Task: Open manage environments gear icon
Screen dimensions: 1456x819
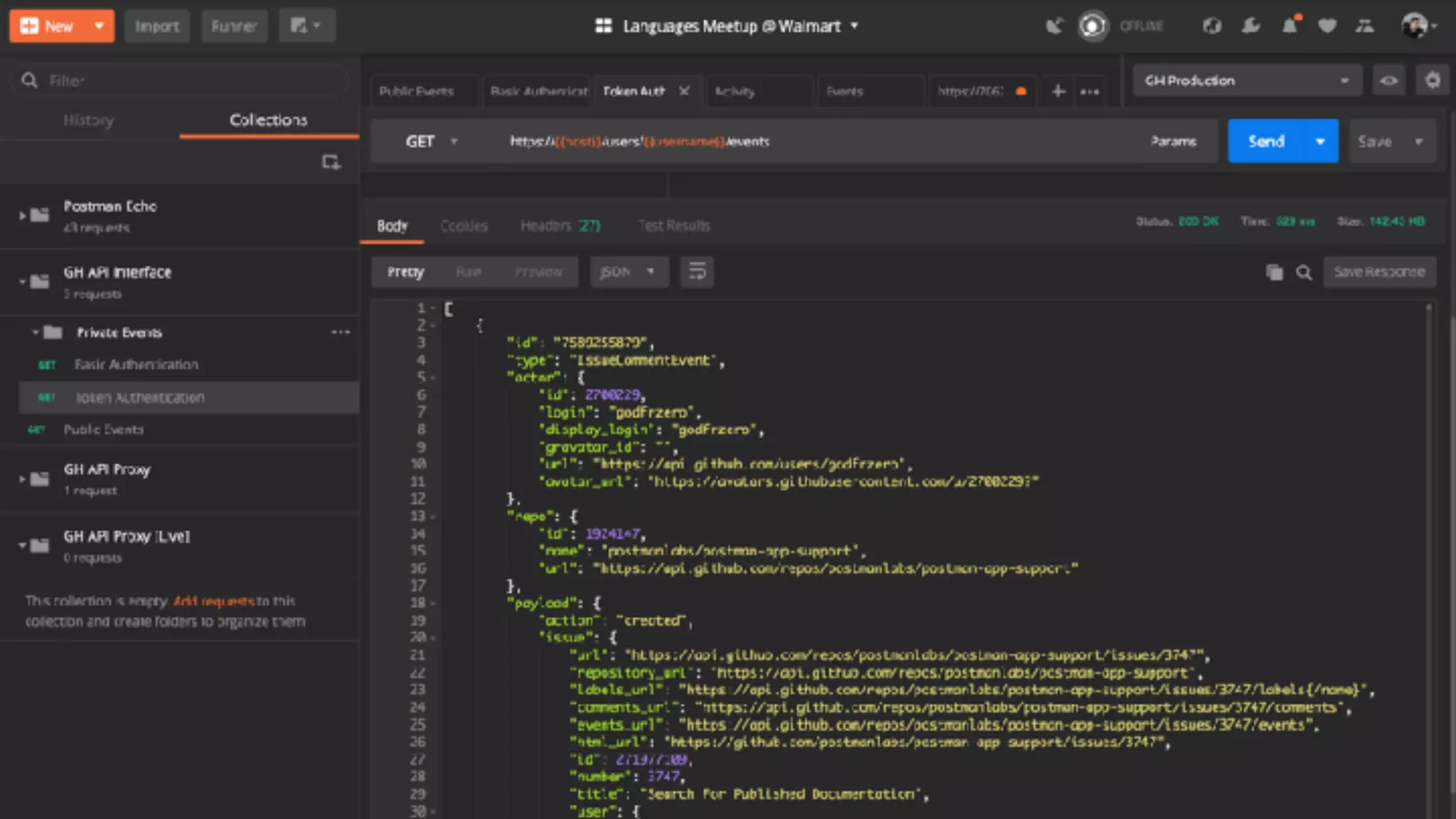Action: click(x=1433, y=80)
